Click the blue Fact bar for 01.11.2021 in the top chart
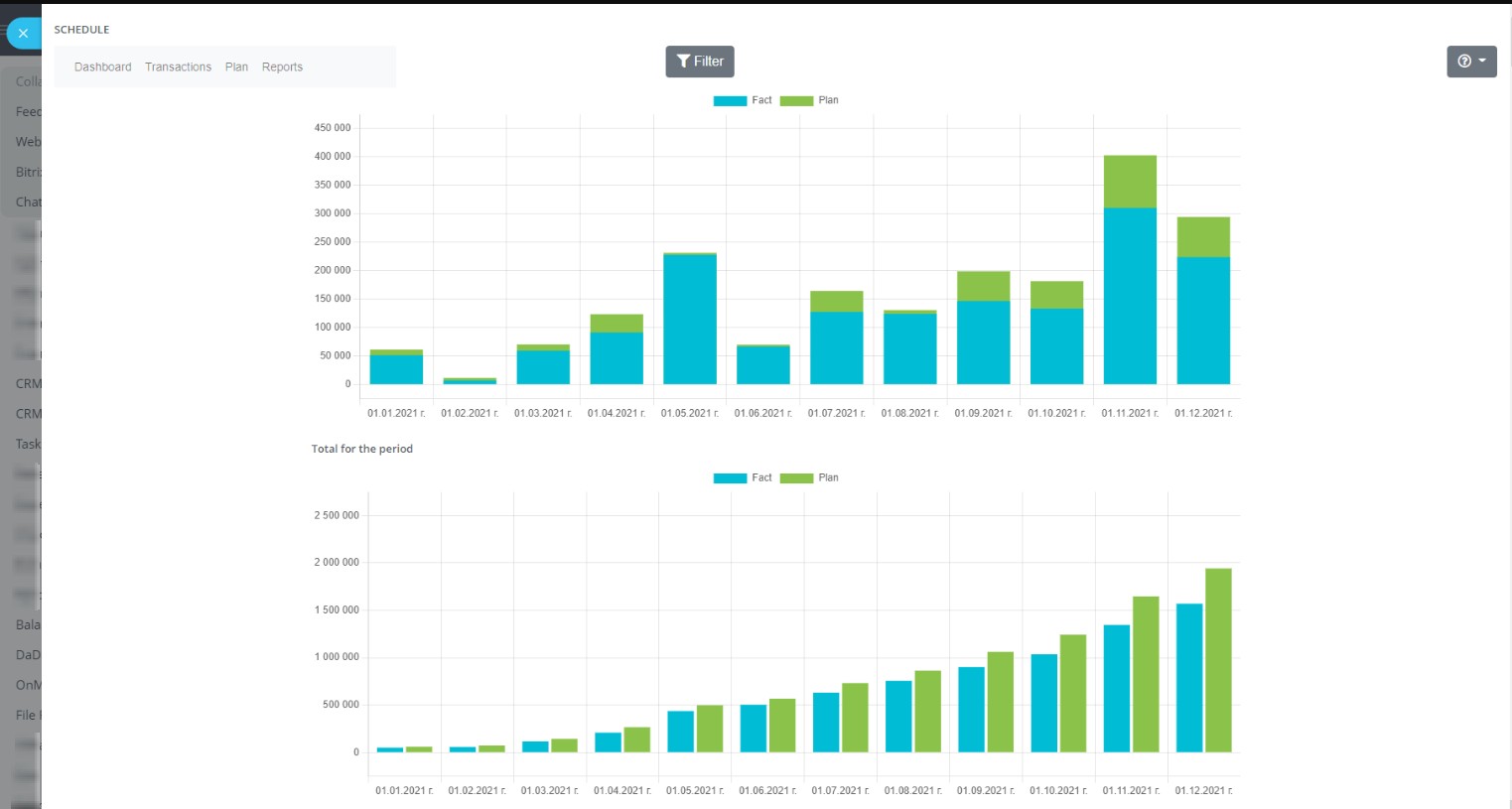The height and width of the screenshot is (809, 1512). pos(1130,296)
